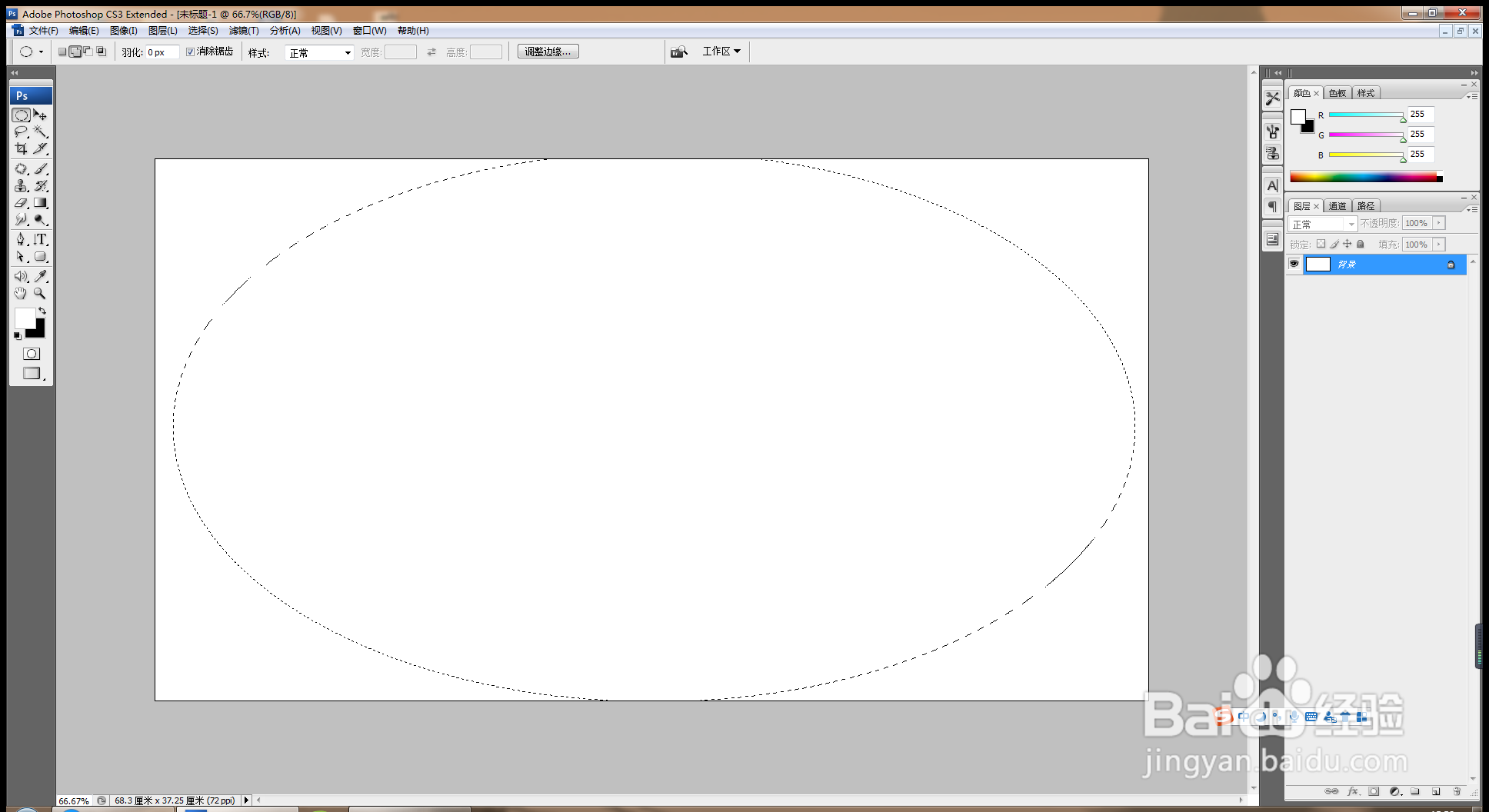
Task: Select the Spot Healing Brush tool
Action: [22, 168]
